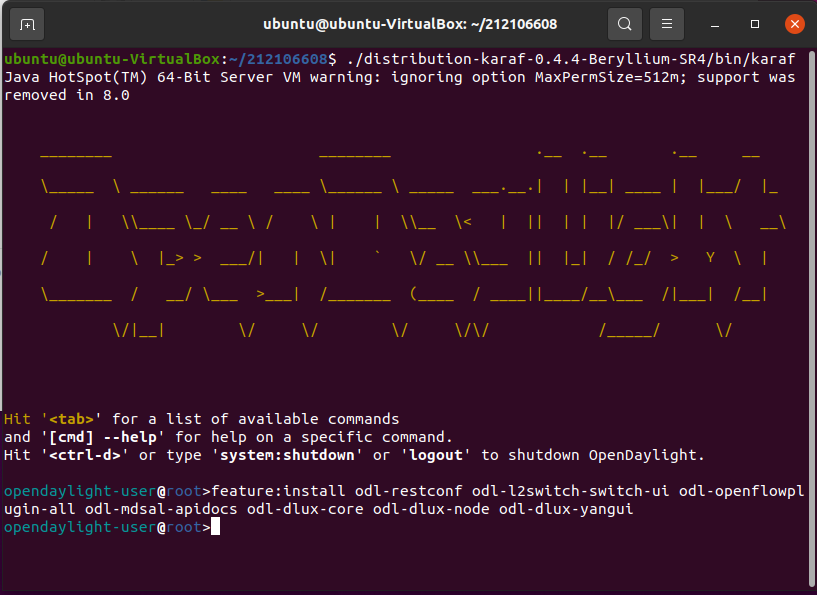Open the terminal hamburger menu
817x595 pixels.
point(666,24)
